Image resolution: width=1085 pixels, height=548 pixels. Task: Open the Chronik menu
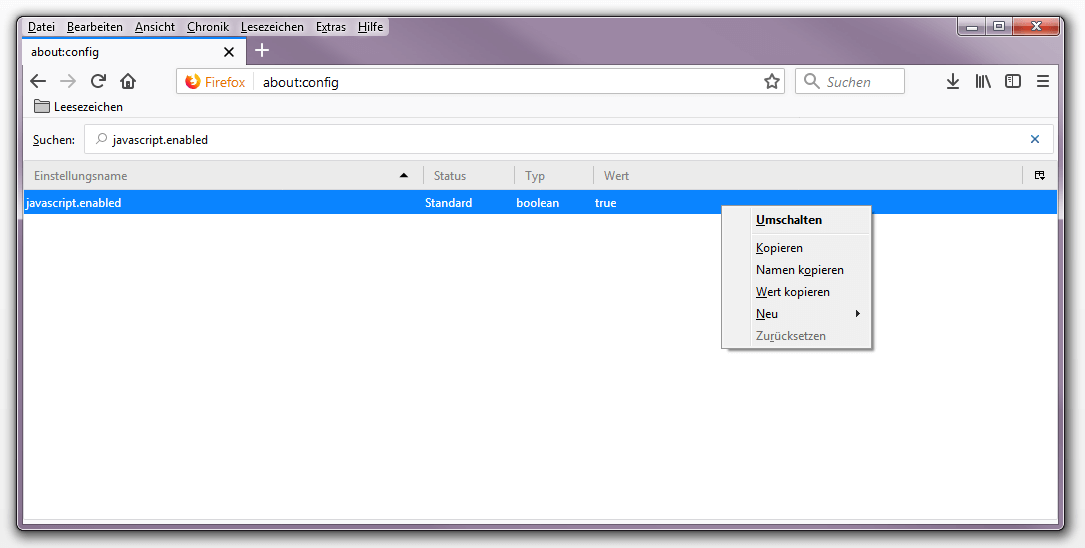[x=208, y=27]
